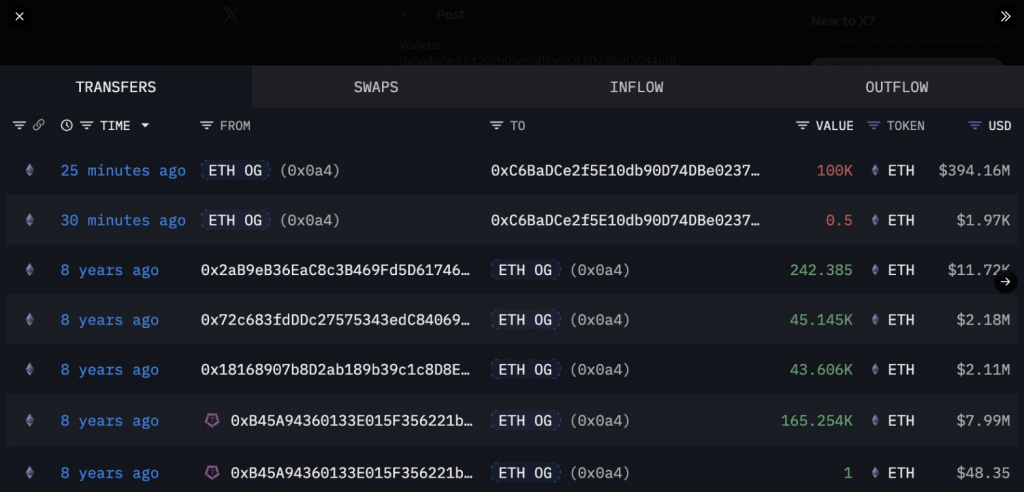Open the OUTFLOW tab

(896, 87)
